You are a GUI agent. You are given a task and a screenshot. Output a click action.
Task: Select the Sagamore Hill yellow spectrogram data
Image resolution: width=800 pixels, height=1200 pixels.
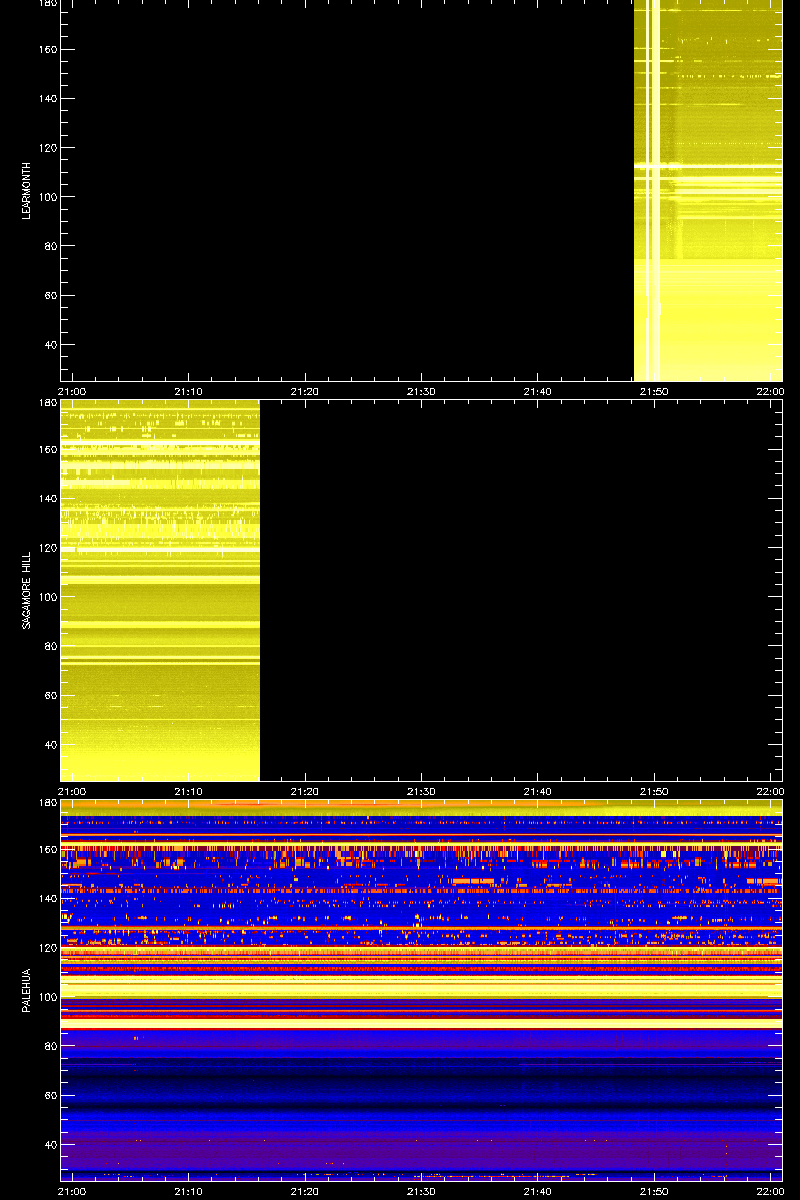(x=160, y=590)
